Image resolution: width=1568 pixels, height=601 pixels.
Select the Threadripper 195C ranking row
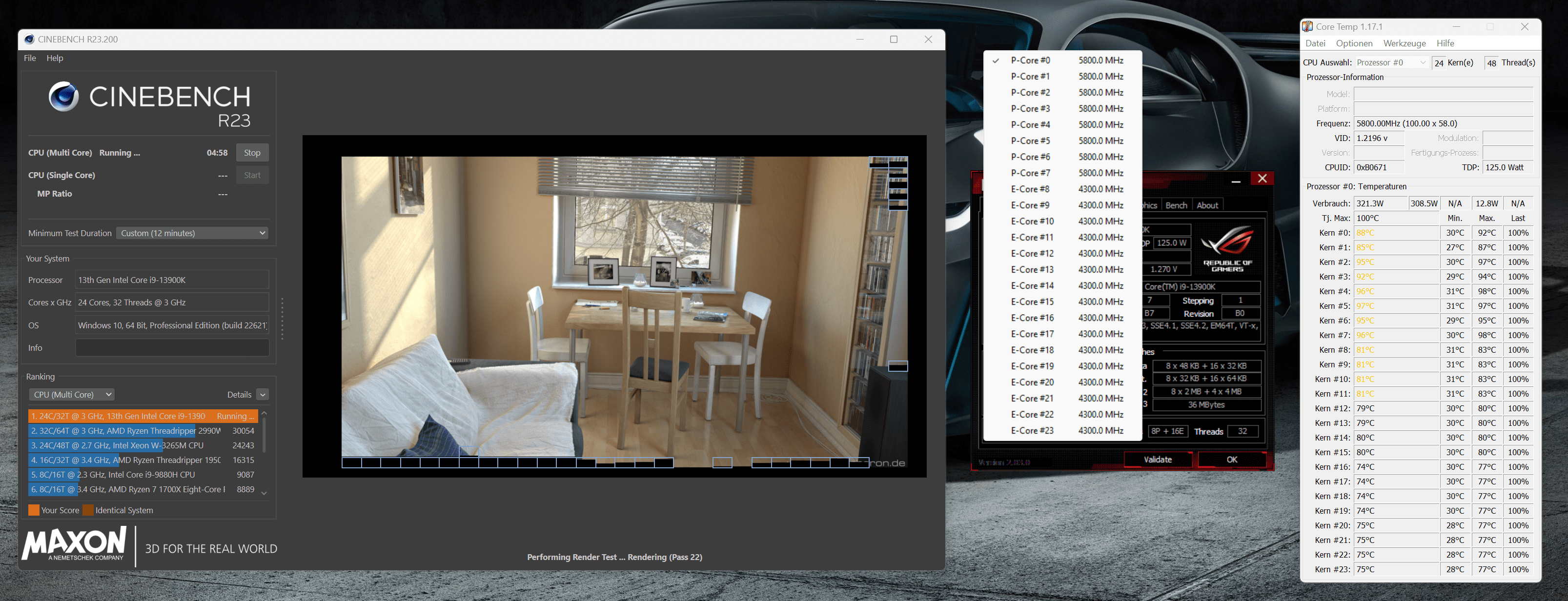click(143, 460)
